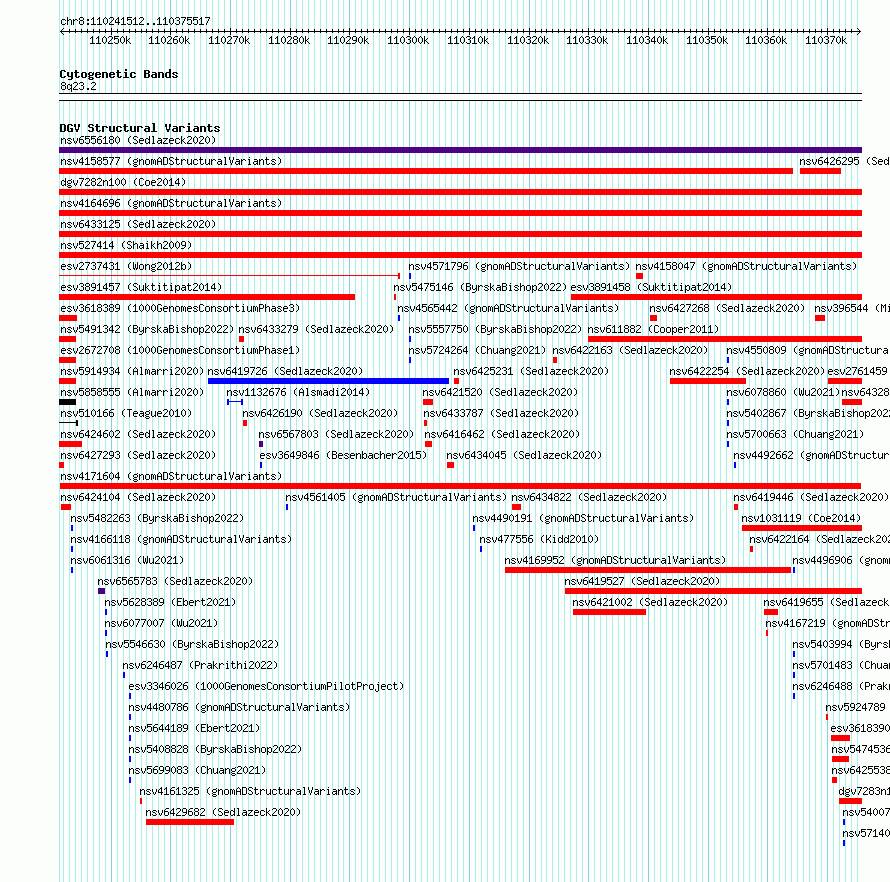Open variant nsv5644189 (Ebert2021)
Screen dimensions: 890x882
point(194,728)
